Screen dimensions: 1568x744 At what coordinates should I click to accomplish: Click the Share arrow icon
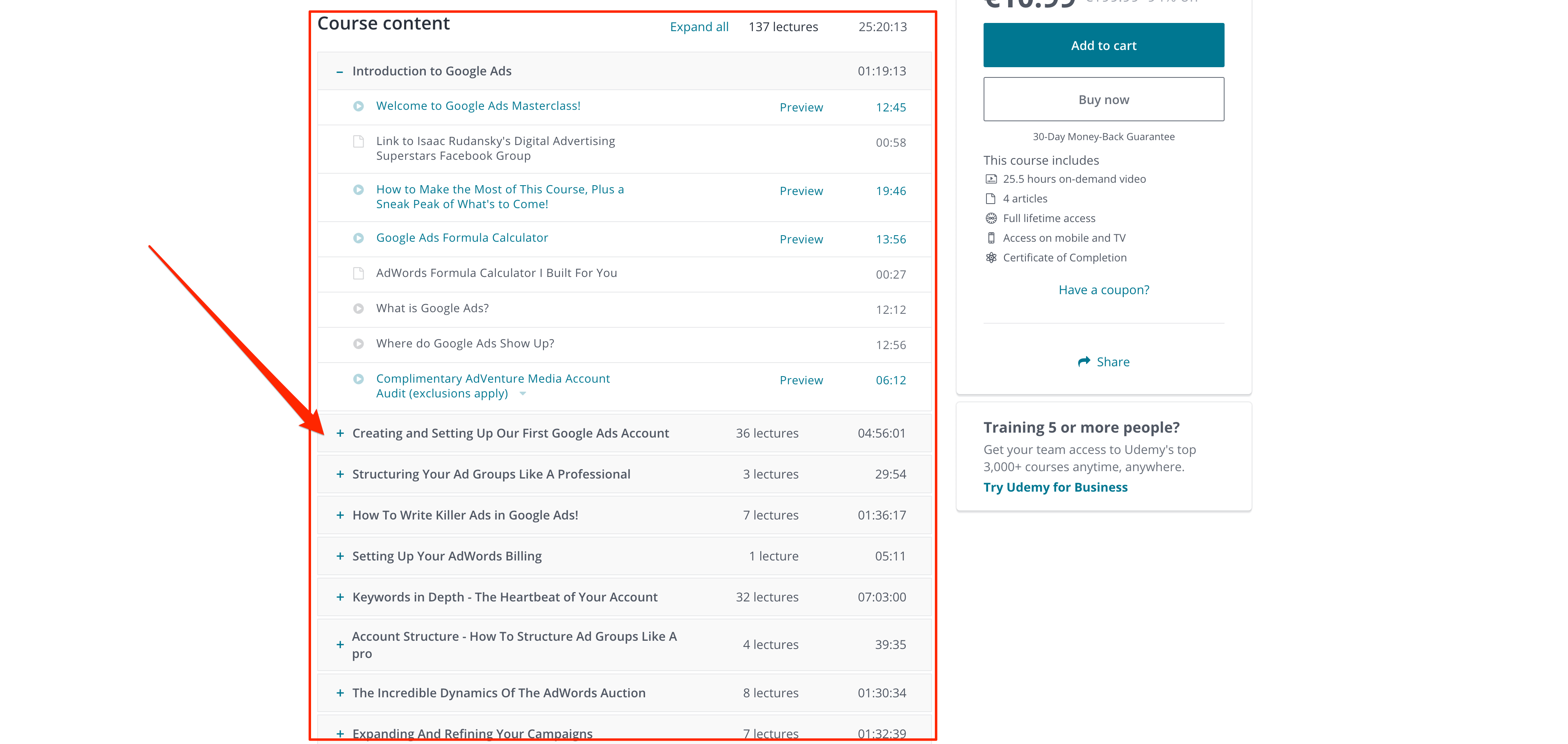point(1084,361)
